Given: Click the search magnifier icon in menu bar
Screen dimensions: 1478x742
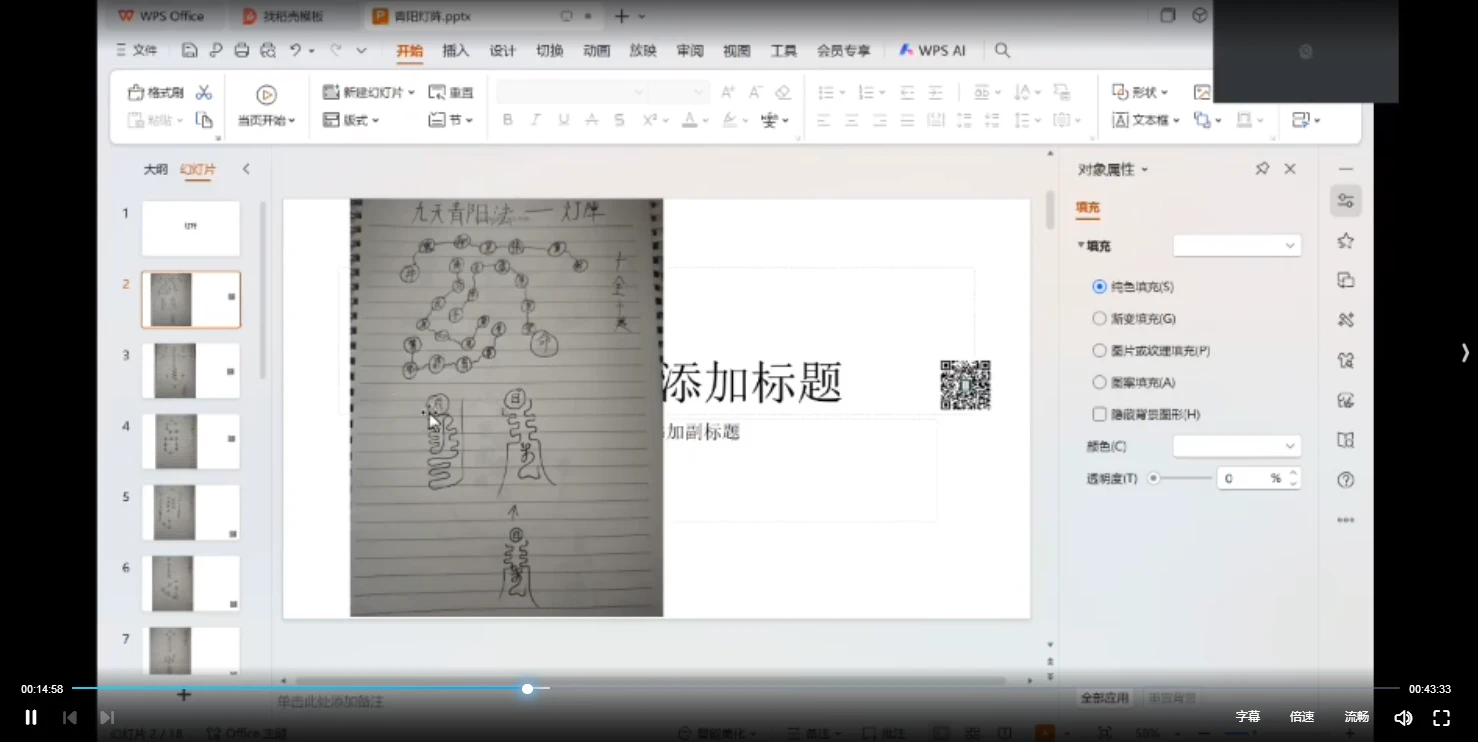Looking at the screenshot, I should (x=1002, y=50).
